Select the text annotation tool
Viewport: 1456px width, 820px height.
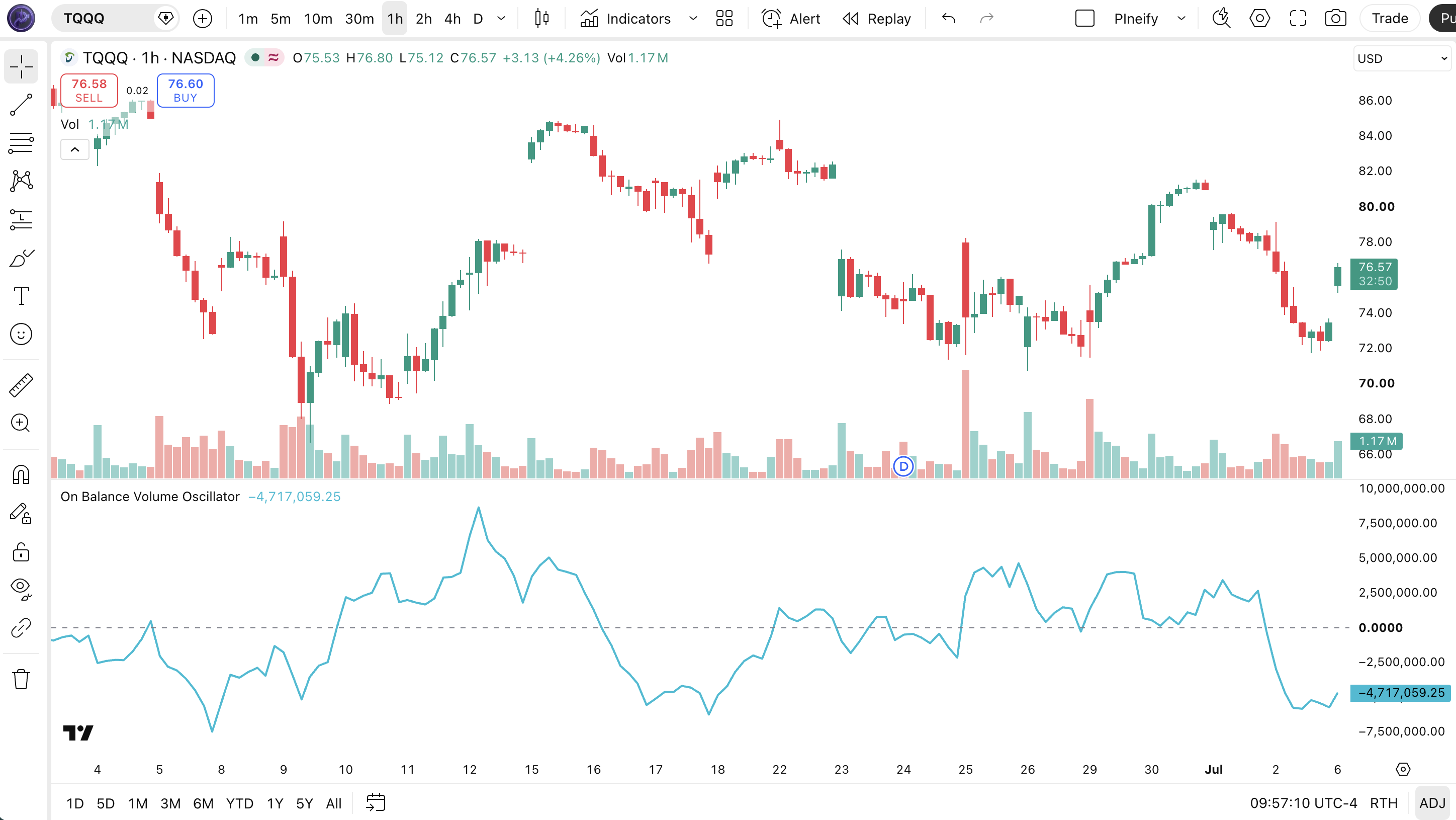pos(21,296)
